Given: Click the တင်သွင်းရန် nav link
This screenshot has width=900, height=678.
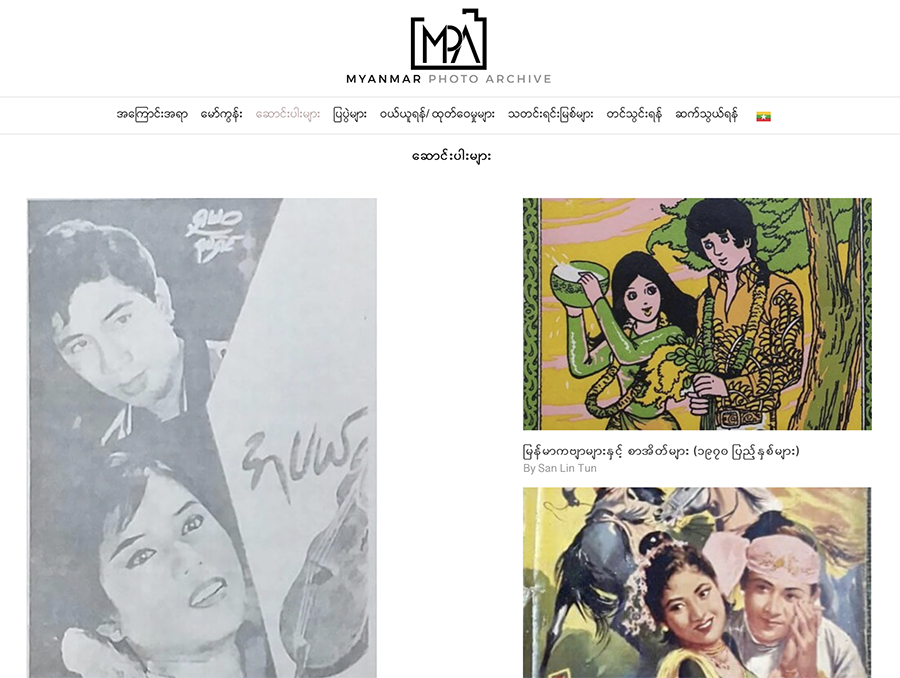Looking at the screenshot, I should point(634,115).
